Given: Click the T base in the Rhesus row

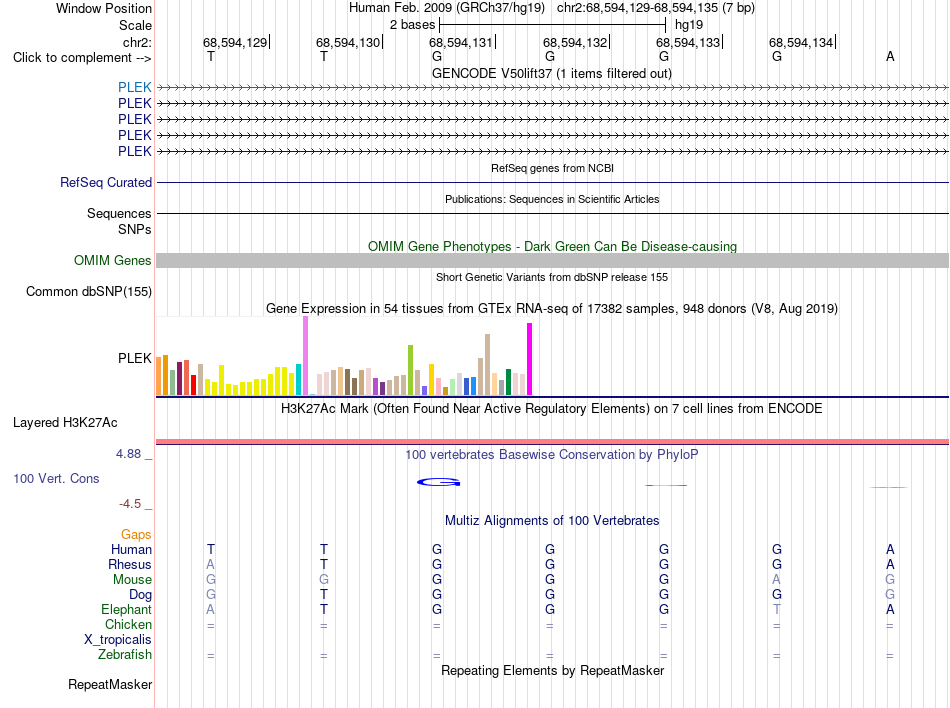Looking at the screenshot, I should [324, 564].
